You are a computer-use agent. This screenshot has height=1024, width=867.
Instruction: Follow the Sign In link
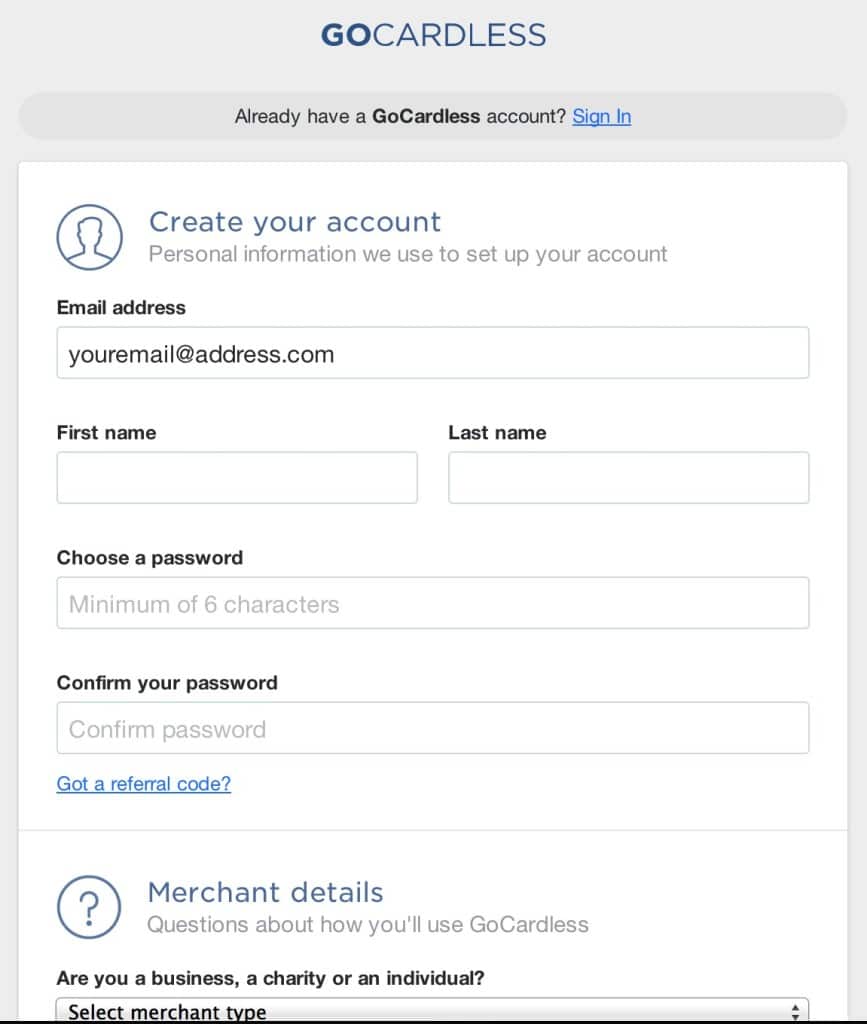point(601,116)
